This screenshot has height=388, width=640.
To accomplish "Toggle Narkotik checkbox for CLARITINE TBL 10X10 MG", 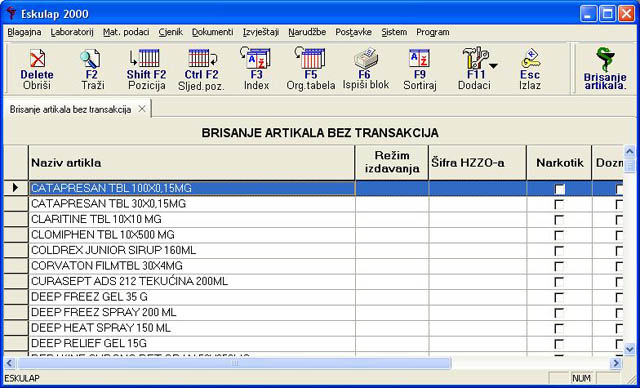I will click(559, 220).
